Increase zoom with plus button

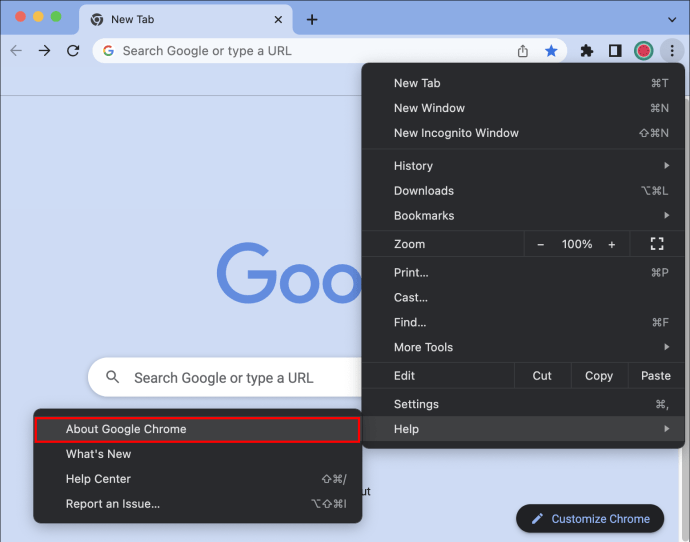click(612, 244)
